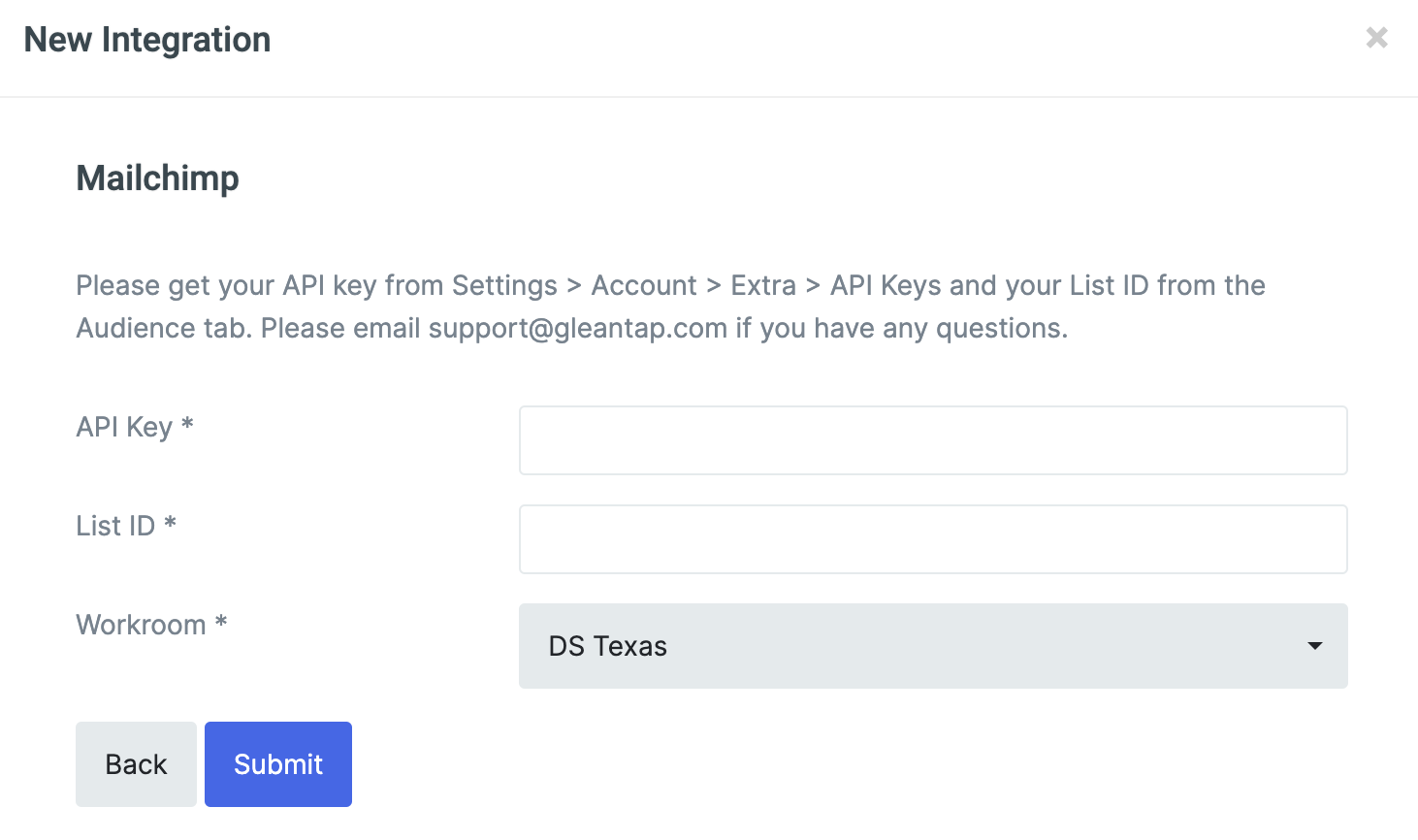Focus the List ID text box
Viewport: 1418px width, 840px height.
point(932,539)
